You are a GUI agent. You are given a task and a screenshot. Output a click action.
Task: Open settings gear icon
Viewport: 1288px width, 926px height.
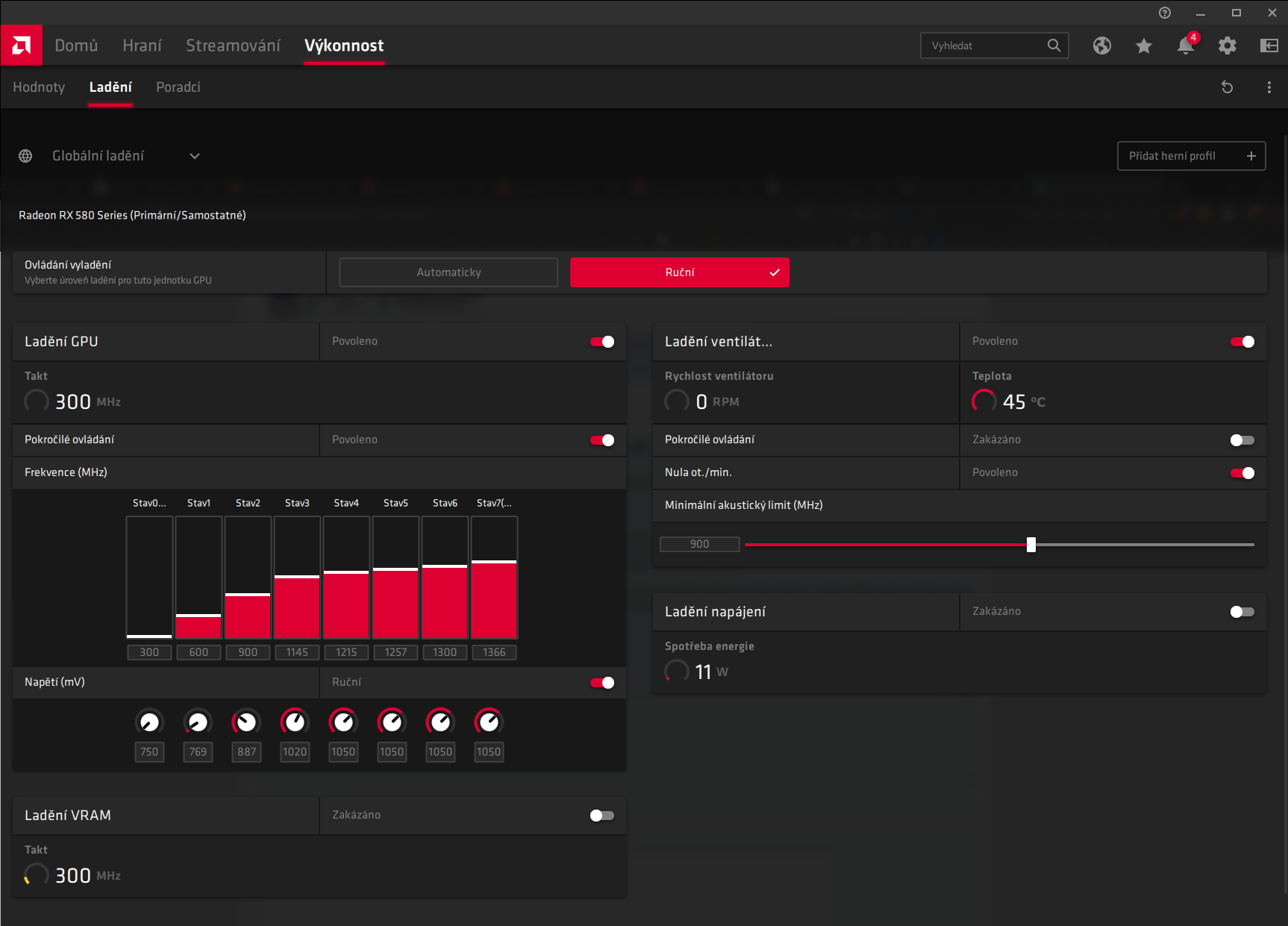(1227, 46)
